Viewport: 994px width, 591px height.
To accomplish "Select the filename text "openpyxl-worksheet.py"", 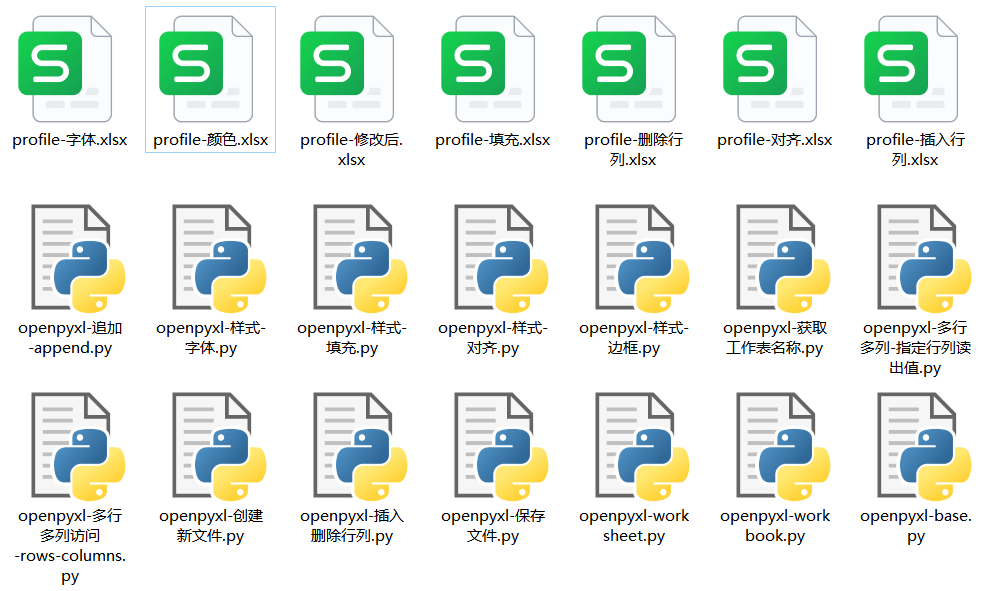I will coord(634,526).
